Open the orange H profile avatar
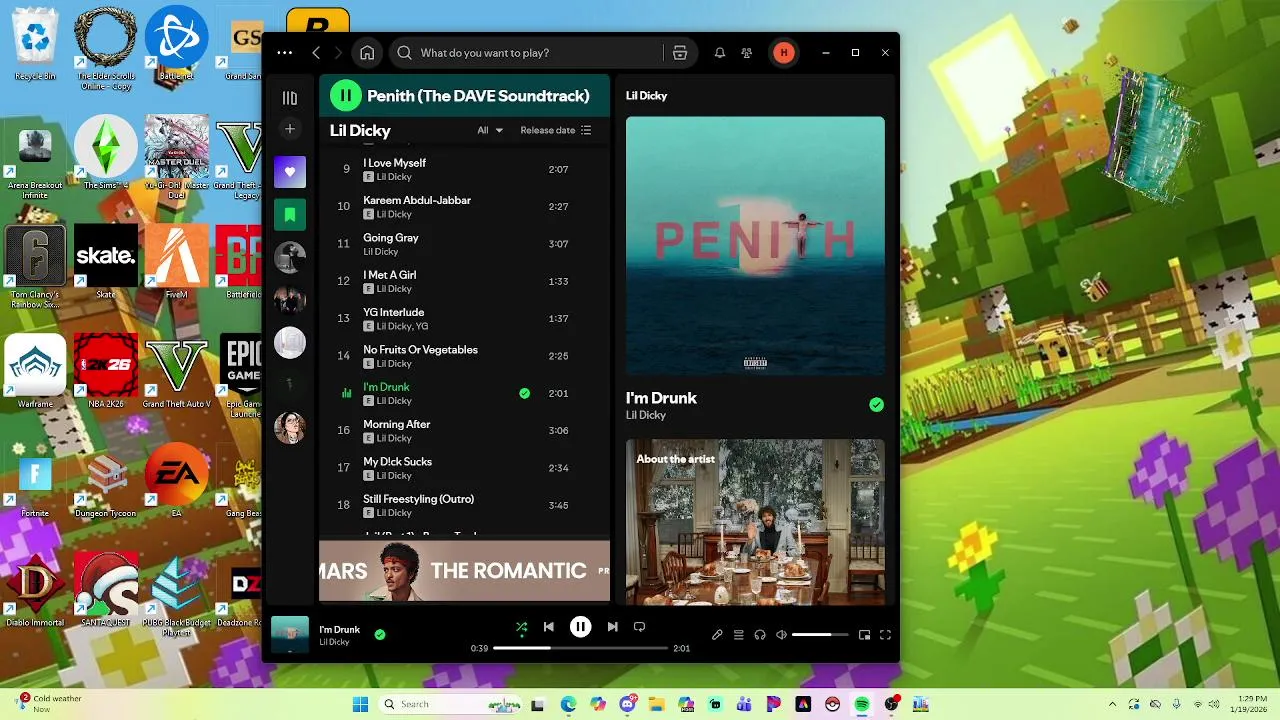The width and height of the screenshot is (1280, 720). (x=784, y=53)
